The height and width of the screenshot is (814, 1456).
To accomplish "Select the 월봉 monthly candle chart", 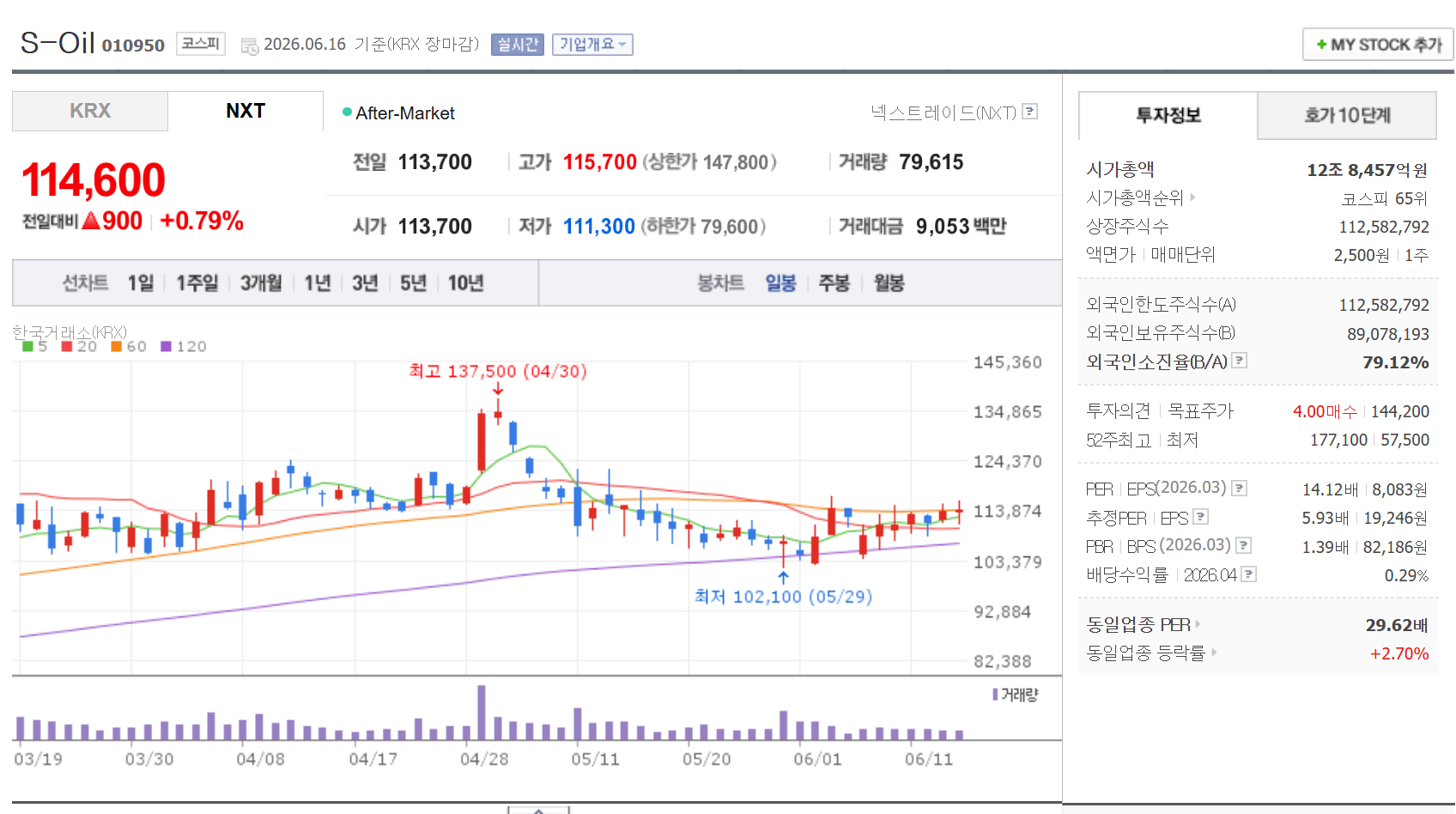I will pos(889,283).
